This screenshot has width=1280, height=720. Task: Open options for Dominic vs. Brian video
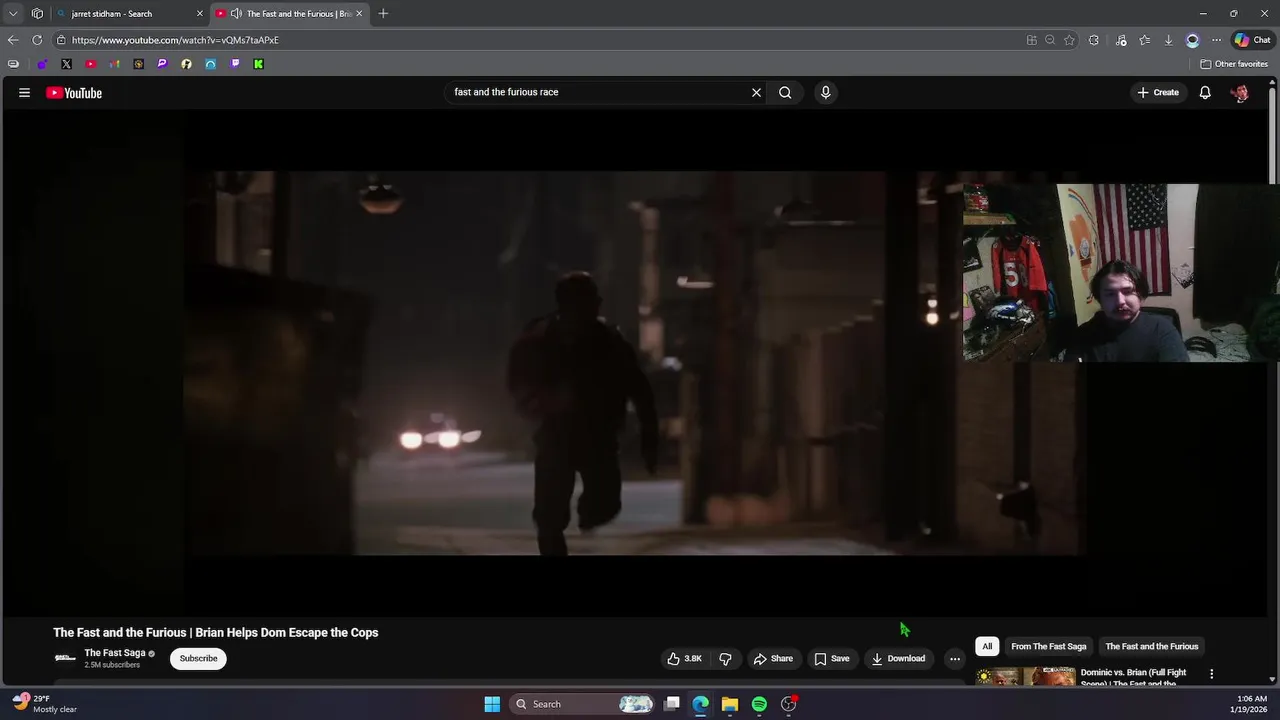(x=1211, y=674)
